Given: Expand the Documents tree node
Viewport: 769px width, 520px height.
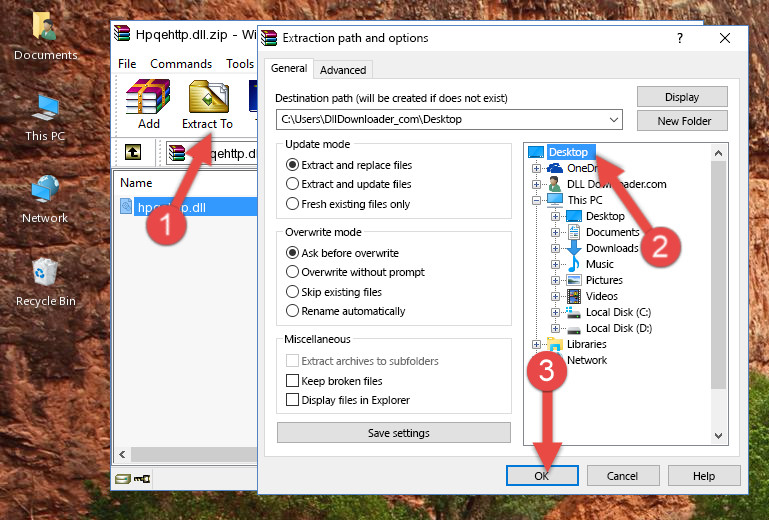Looking at the screenshot, I should coord(555,232).
